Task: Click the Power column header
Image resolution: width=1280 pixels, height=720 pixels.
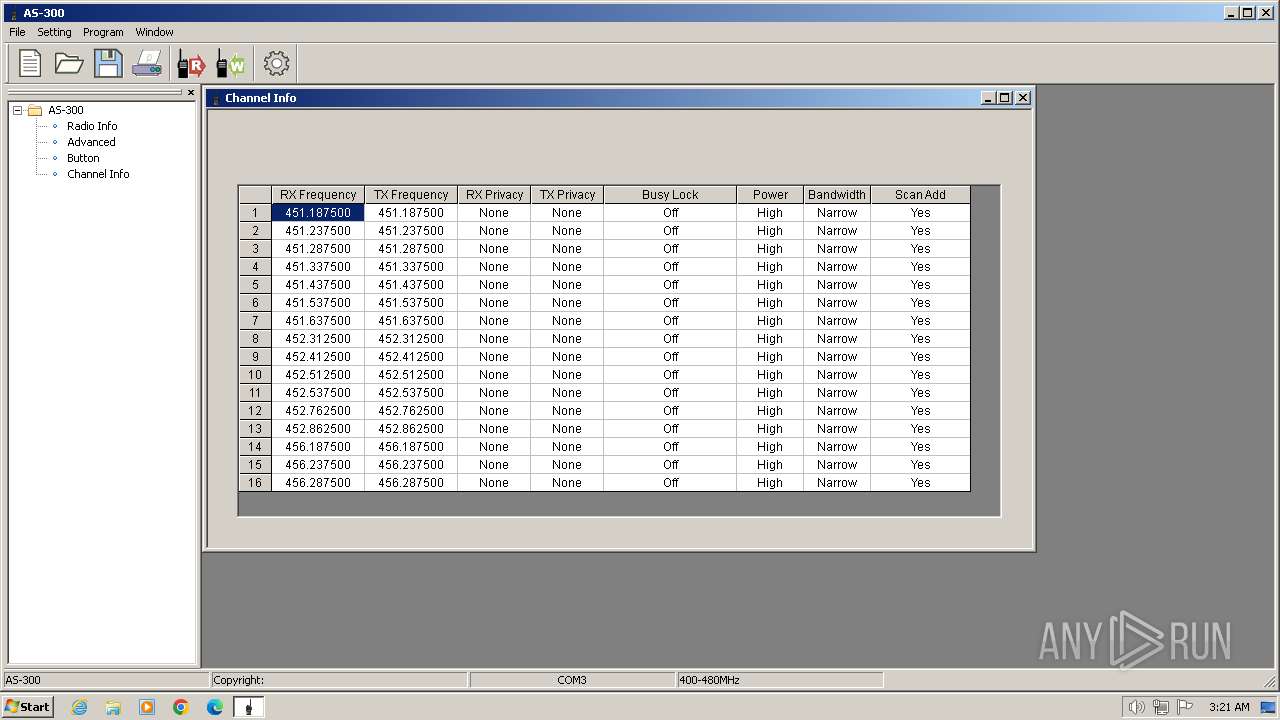Action: point(770,195)
